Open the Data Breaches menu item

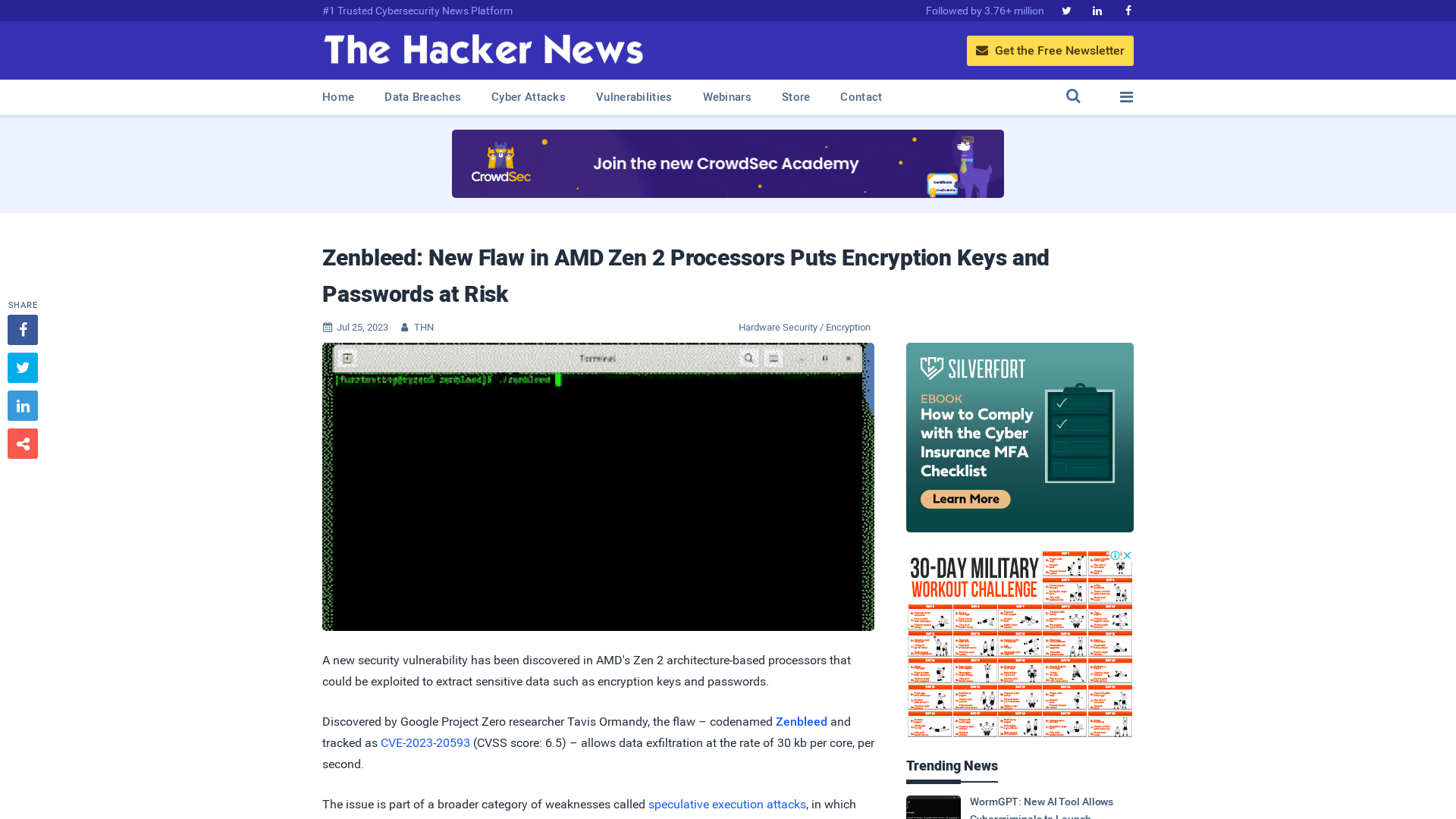pos(423,96)
